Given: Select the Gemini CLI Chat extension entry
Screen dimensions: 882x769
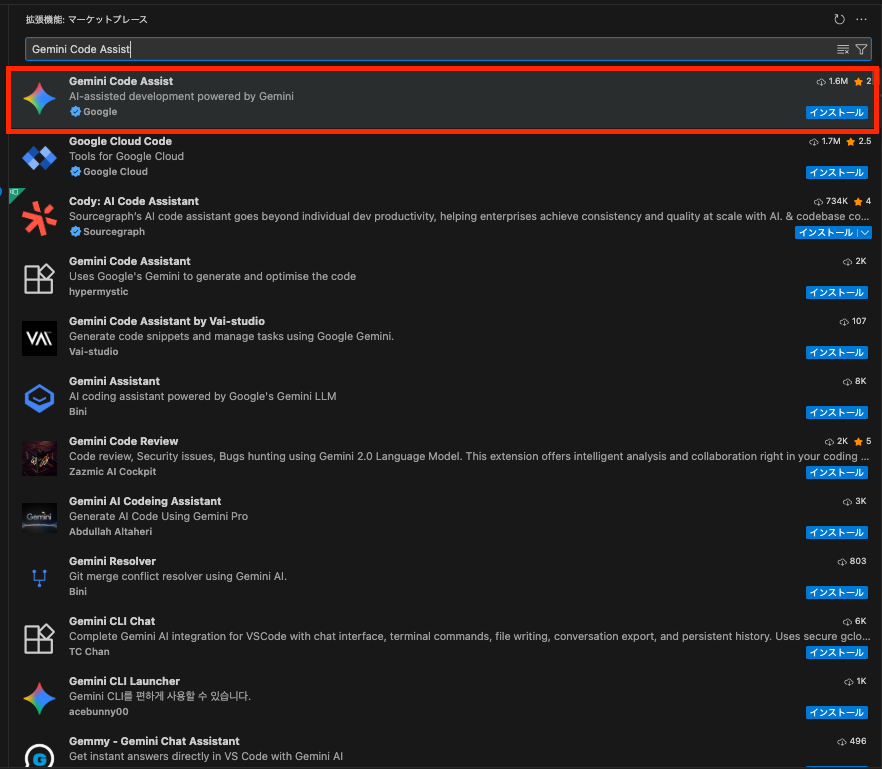Looking at the screenshot, I should (x=112, y=621).
